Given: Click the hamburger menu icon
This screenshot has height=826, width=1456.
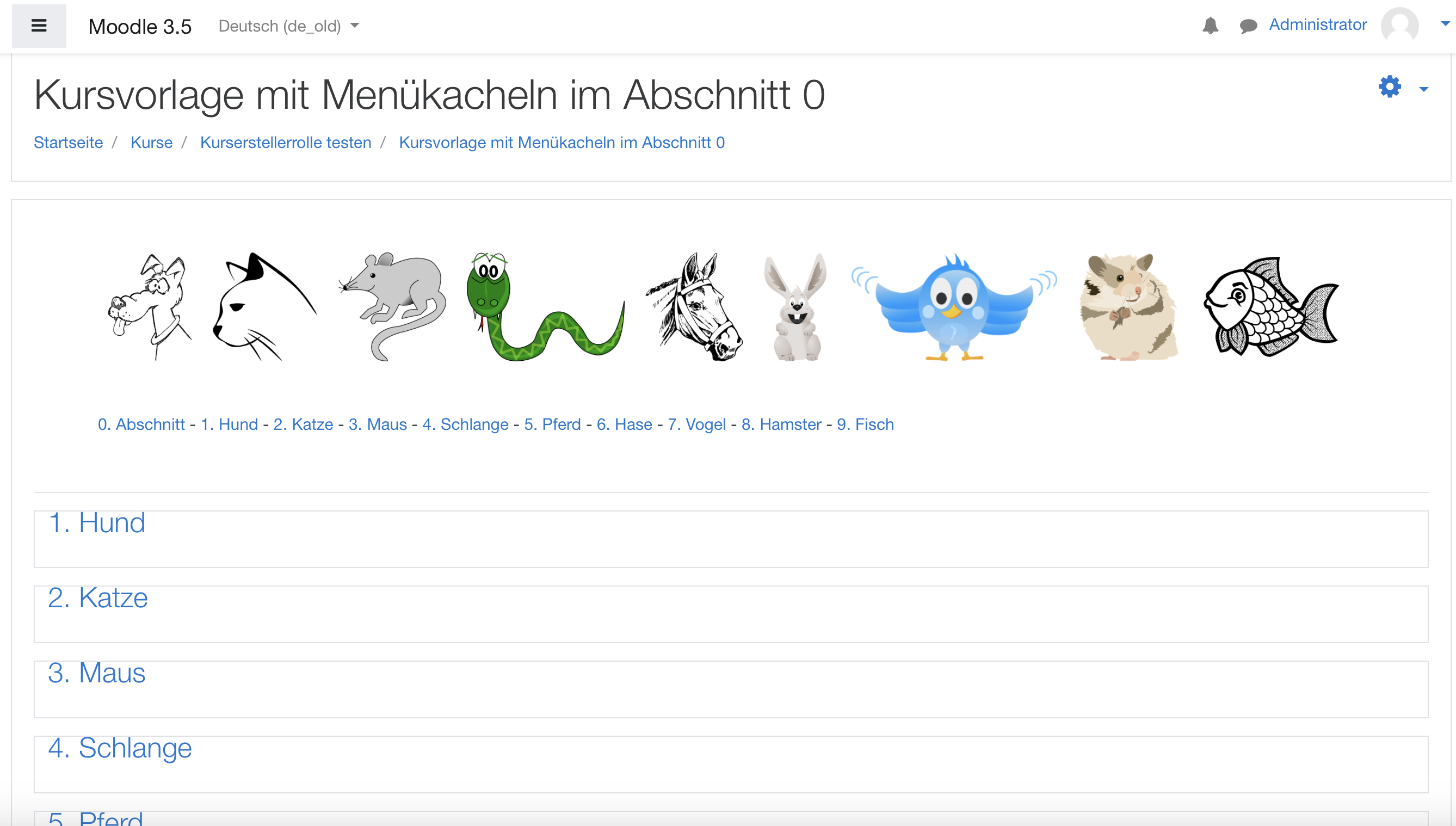Looking at the screenshot, I should (39, 26).
